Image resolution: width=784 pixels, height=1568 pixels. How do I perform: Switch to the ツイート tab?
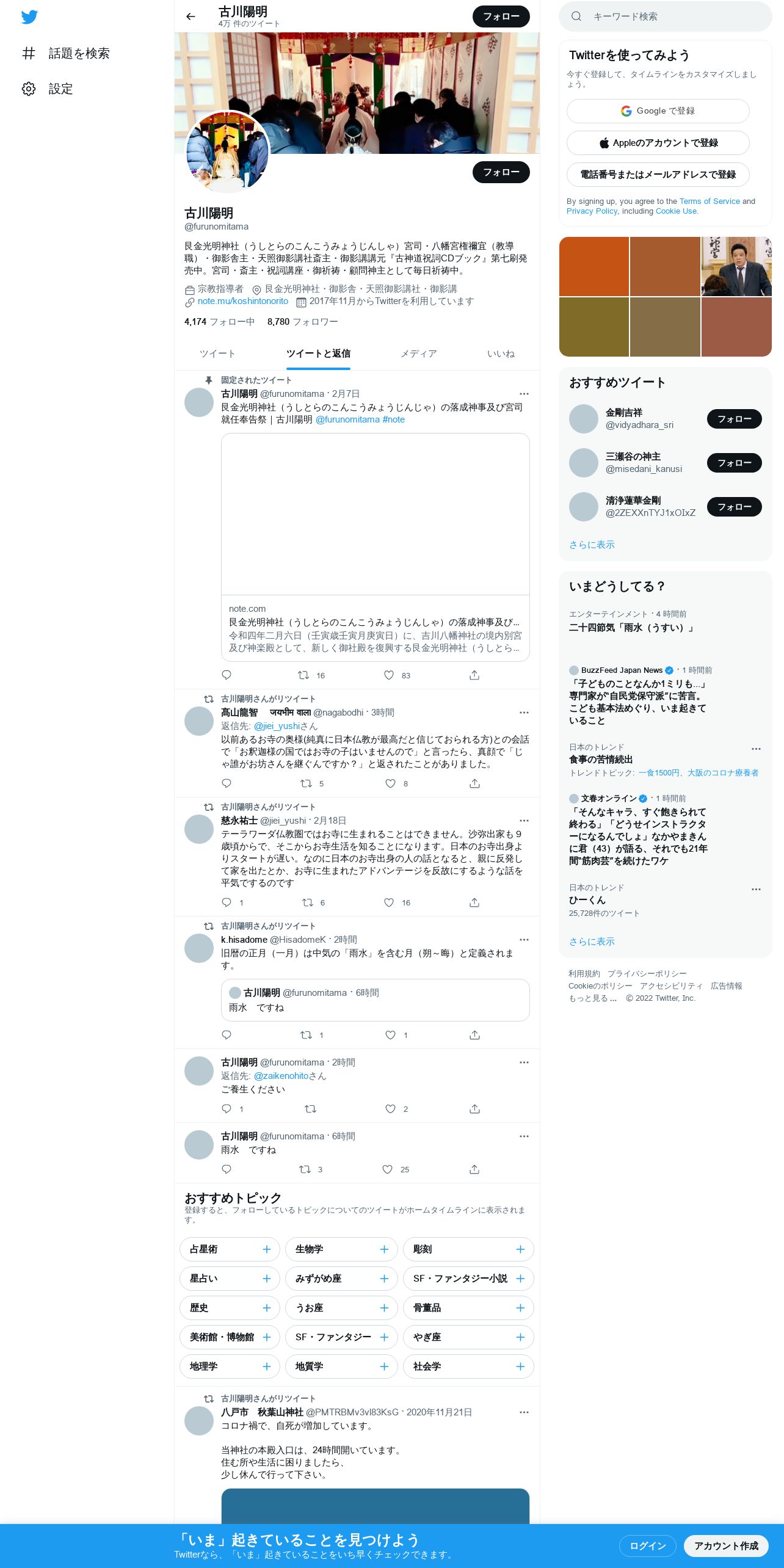pyautogui.click(x=217, y=354)
